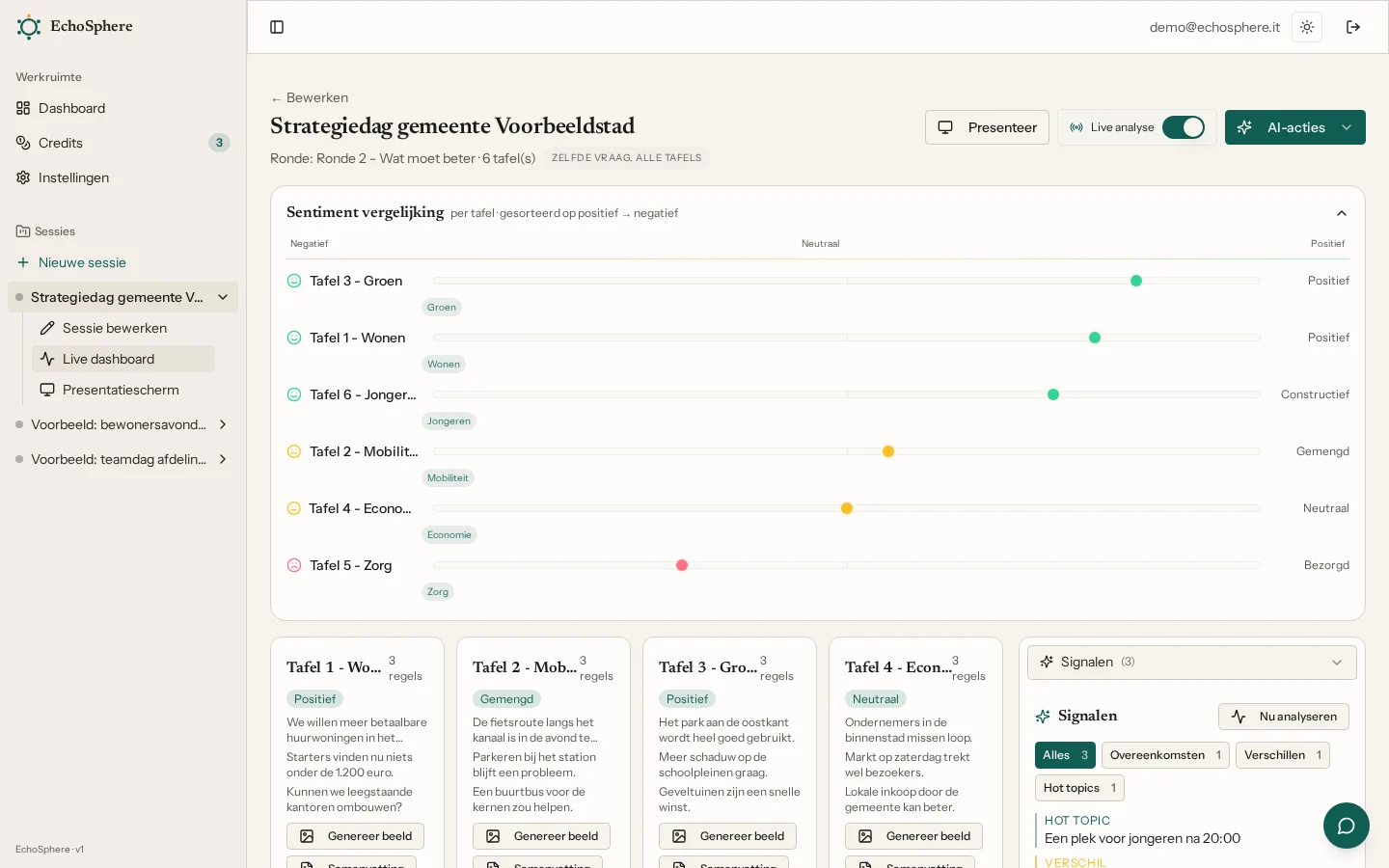Switch theme with the sun icon
This screenshot has width=1389, height=868.
1307,27
